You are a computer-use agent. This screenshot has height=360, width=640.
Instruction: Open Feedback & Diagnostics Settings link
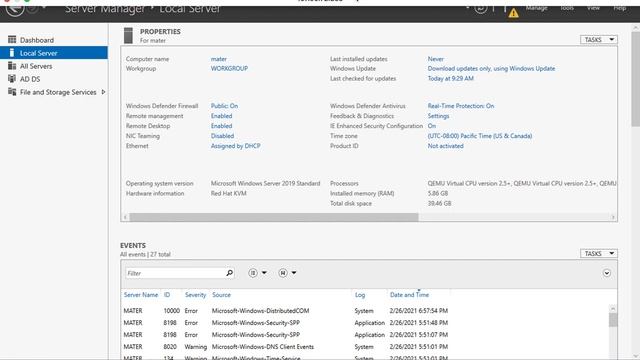click(x=438, y=116)
